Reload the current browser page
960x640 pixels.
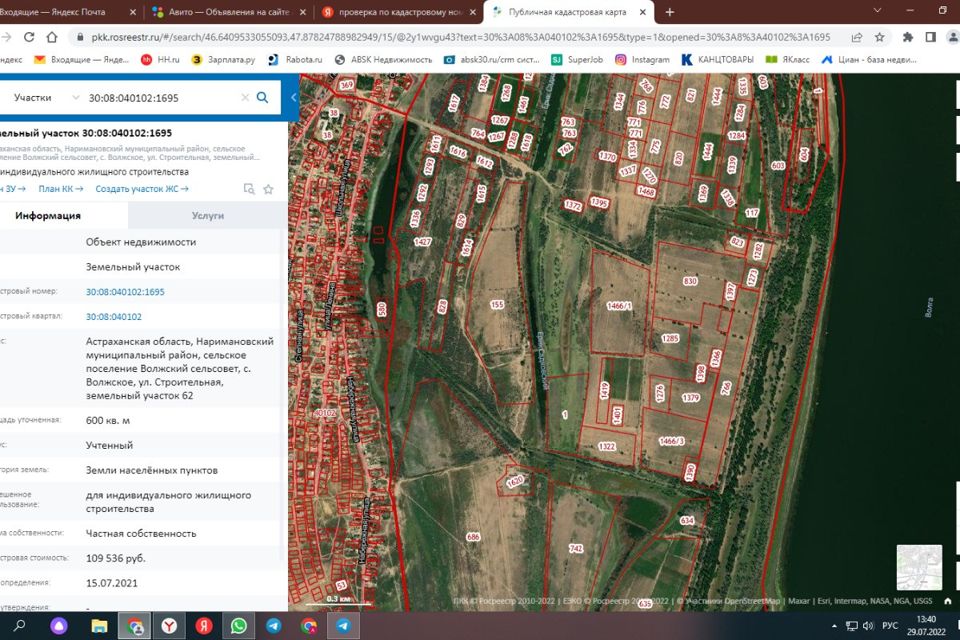coord(29,37)
